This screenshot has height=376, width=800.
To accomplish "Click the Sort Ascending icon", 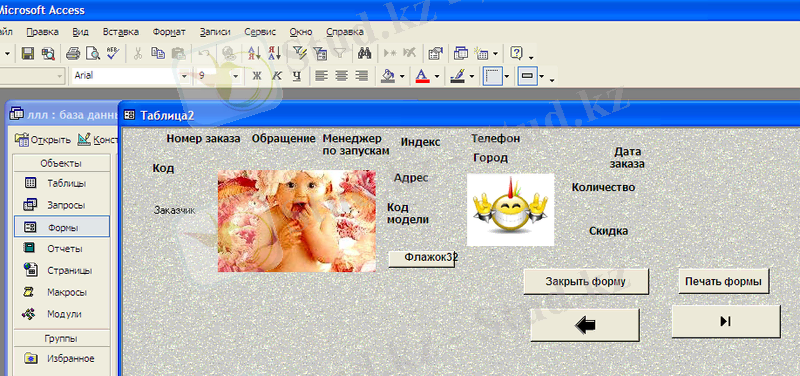I will (254, 53).
